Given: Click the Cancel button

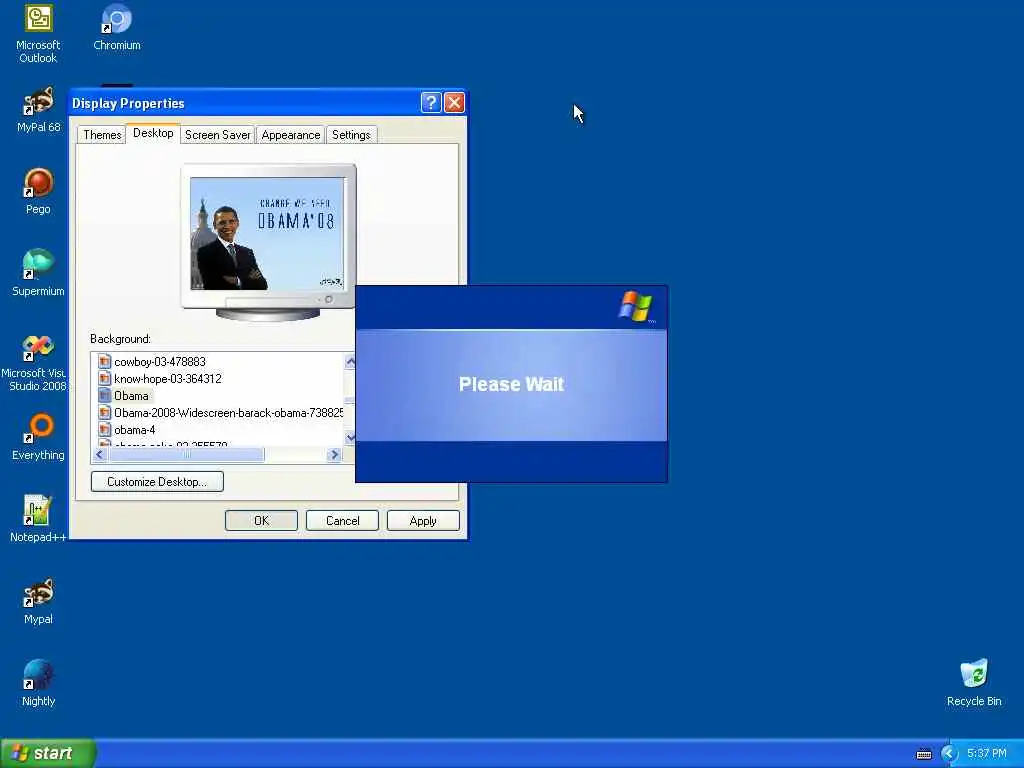Looking at the screenshot, I should [342, 520].
